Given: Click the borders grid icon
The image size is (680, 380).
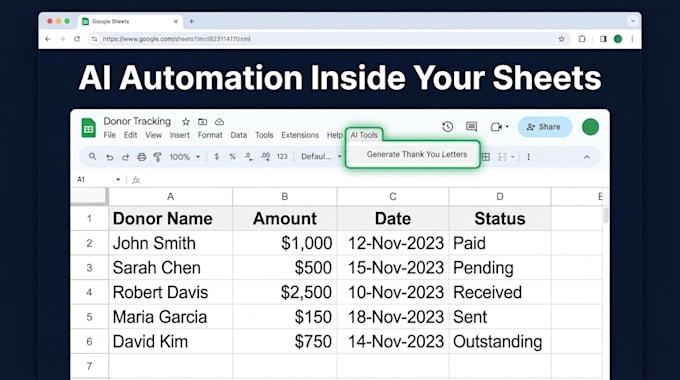Looking at the screenshot, I should coord(486,157).
